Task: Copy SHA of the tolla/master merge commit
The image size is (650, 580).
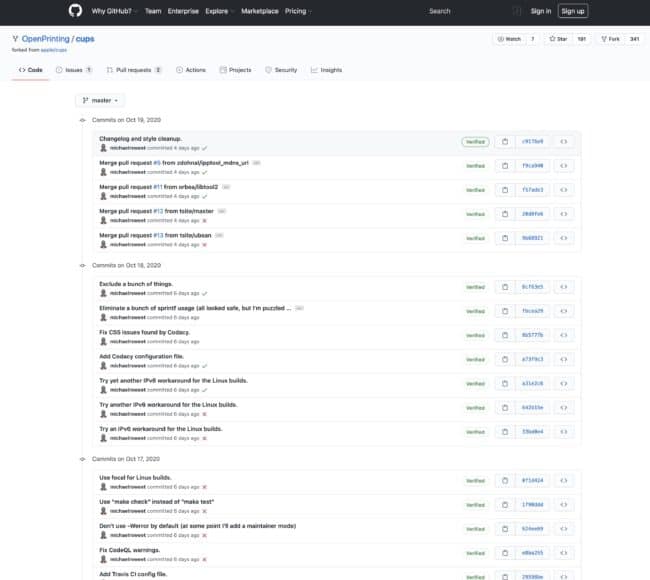Action: click(505, 214)
